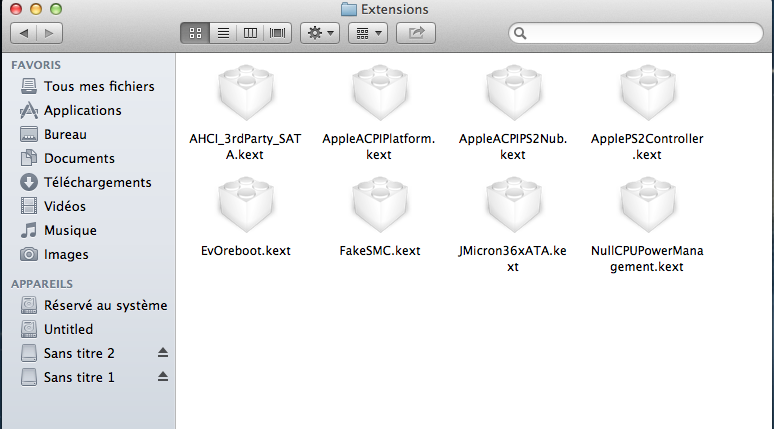The height and width of the screenshot is (429, 774).
Task: Go back with the left arrow button
Action: 23,33
